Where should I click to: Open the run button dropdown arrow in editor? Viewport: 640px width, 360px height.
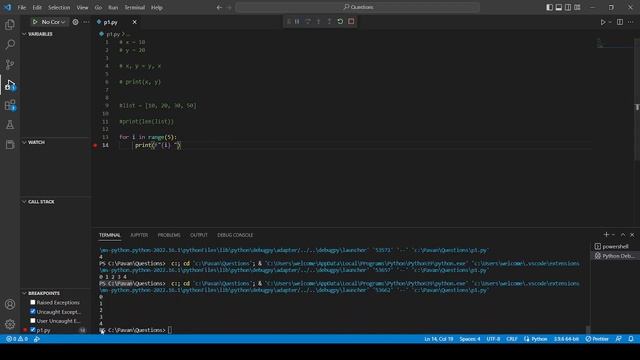click(x=610, y=22)
